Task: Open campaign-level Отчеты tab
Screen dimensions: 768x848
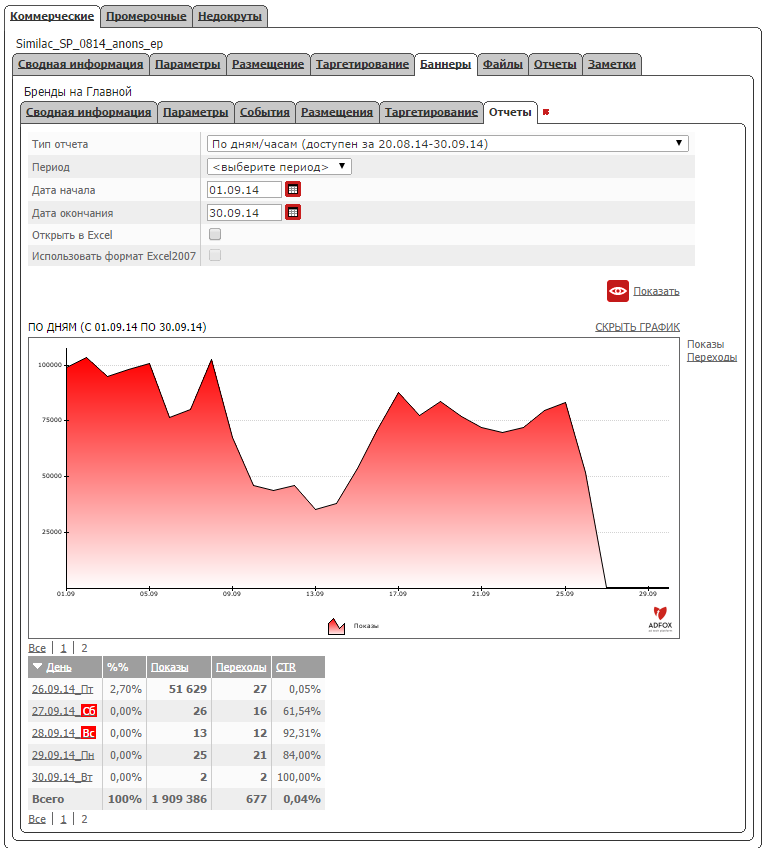Action: click(555, 64)
